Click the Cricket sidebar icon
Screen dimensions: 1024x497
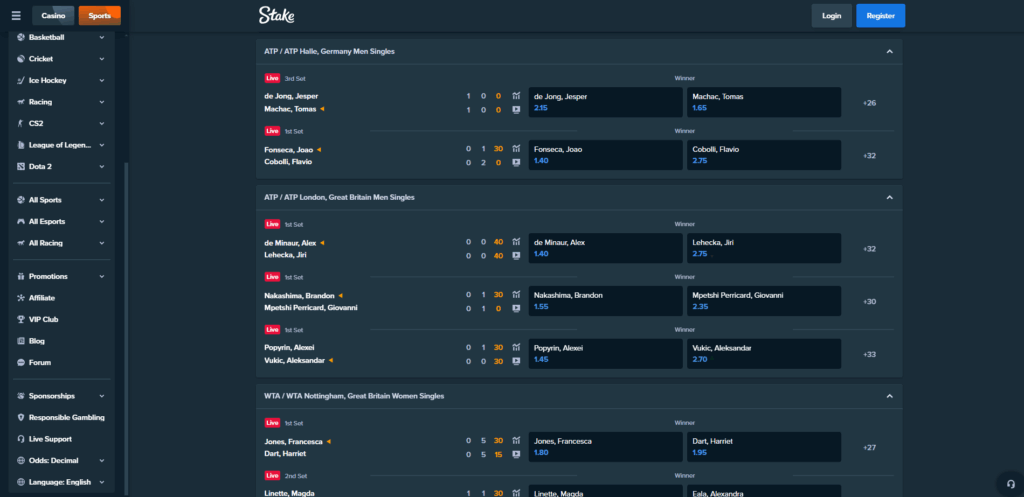[x=21, y=59]
